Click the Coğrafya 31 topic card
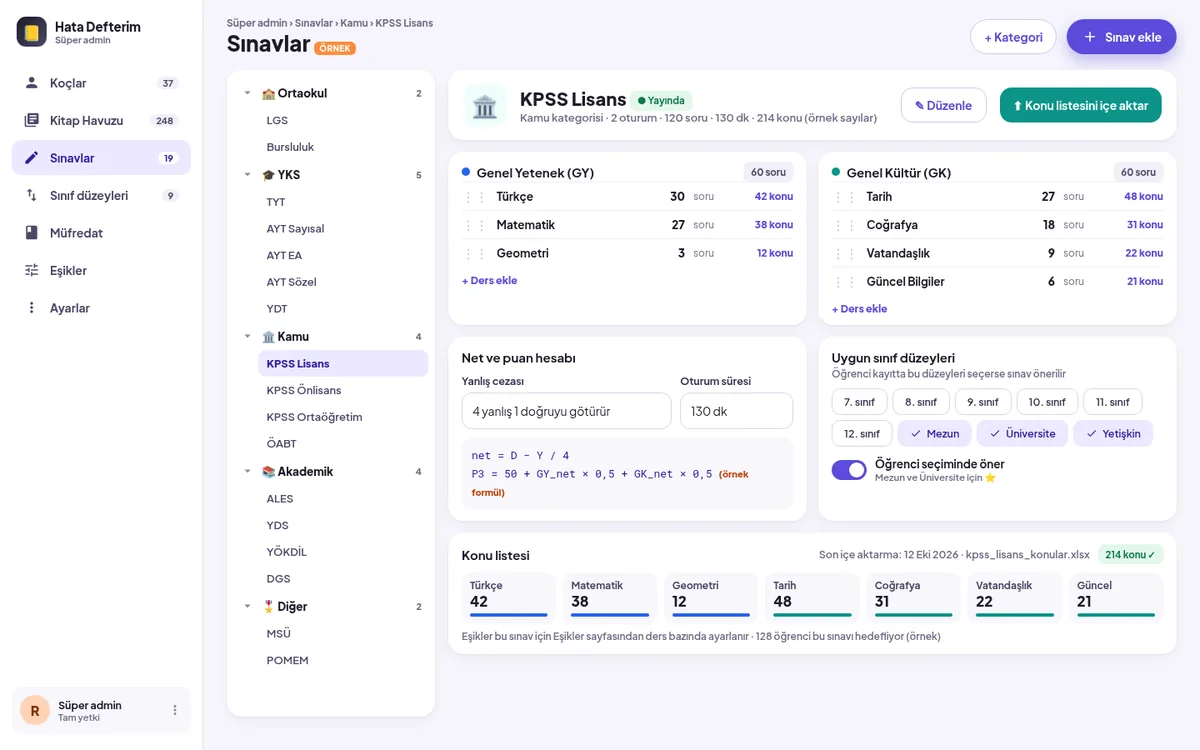This screenshot has height=750, width=1200. click(913, 597)
